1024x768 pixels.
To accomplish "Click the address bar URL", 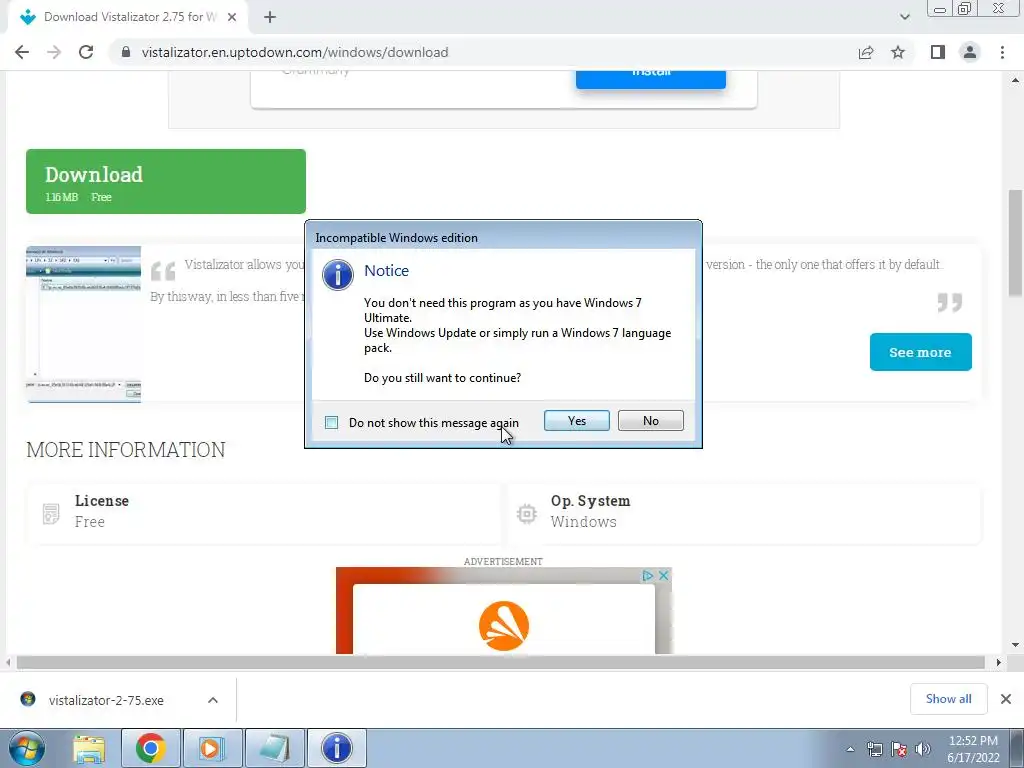I will (295, 52).
